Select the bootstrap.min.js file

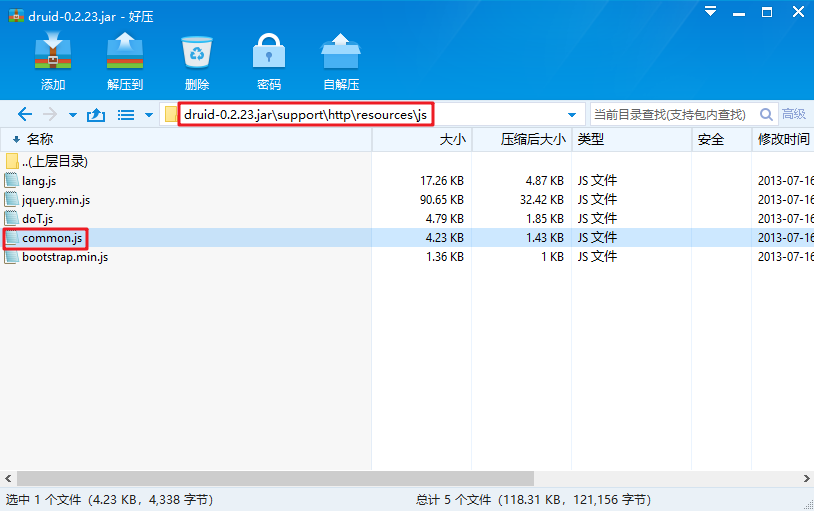coord(65,257)
